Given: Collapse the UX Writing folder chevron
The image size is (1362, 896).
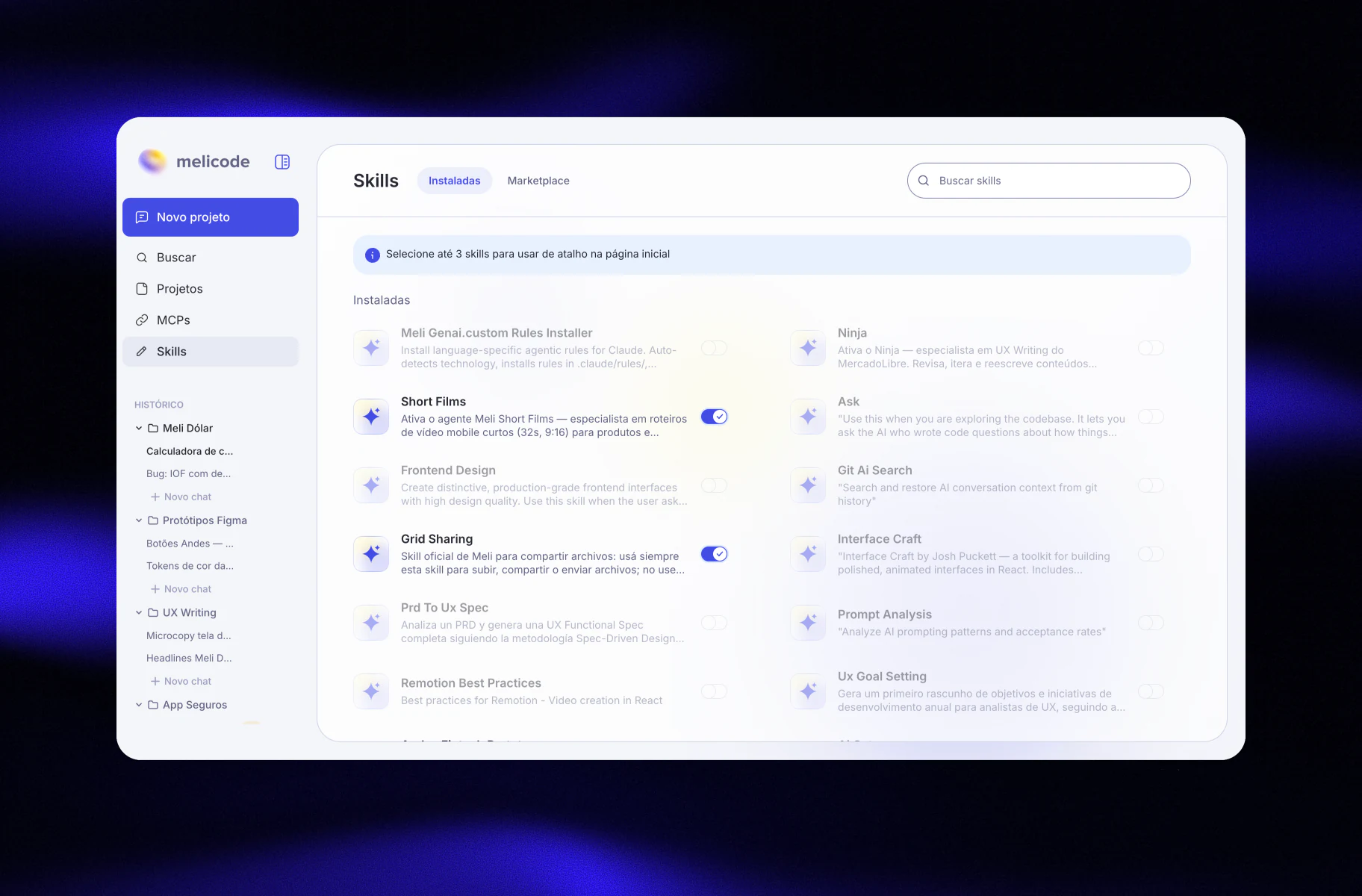Looking at the screenshot, I should 139,613.
